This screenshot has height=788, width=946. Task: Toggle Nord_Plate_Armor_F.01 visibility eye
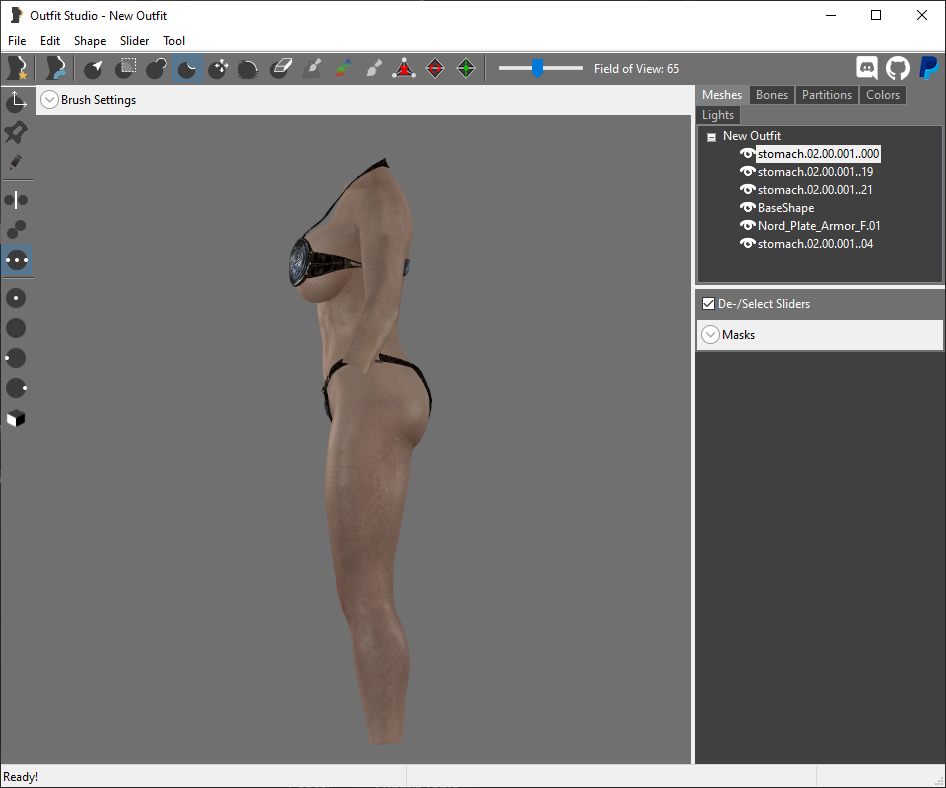(x=748, y=225)
